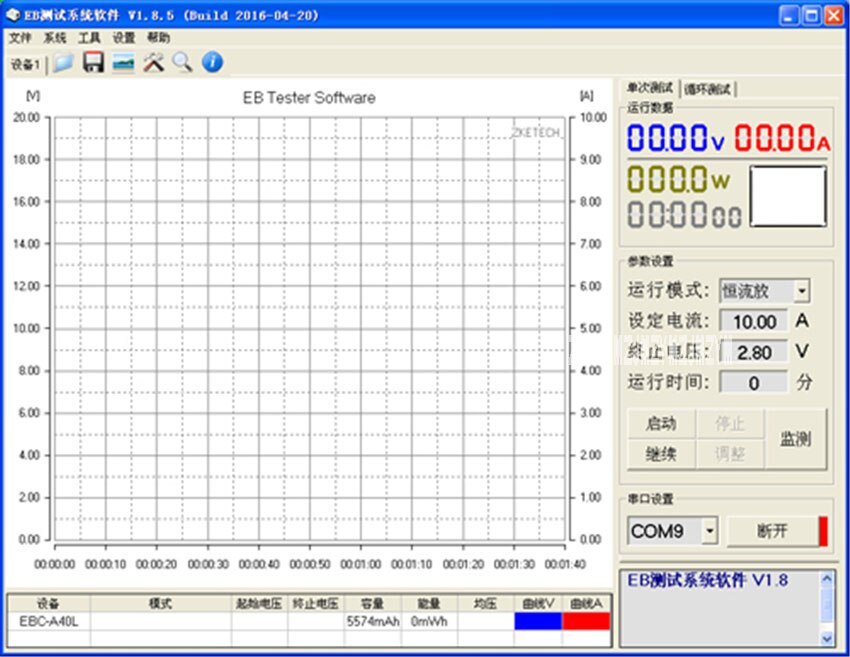Viewport: 850px width, 657px height.
Task: Save the current test data
Action: pyautogui.click(x=92, y=61)
